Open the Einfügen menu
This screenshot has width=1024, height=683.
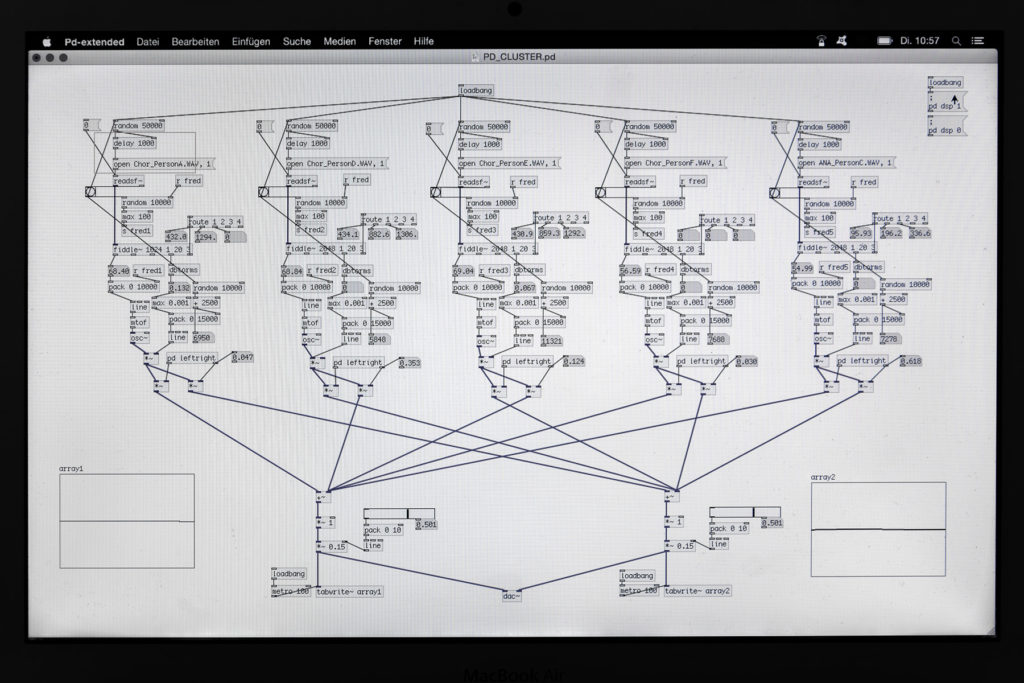251,41
